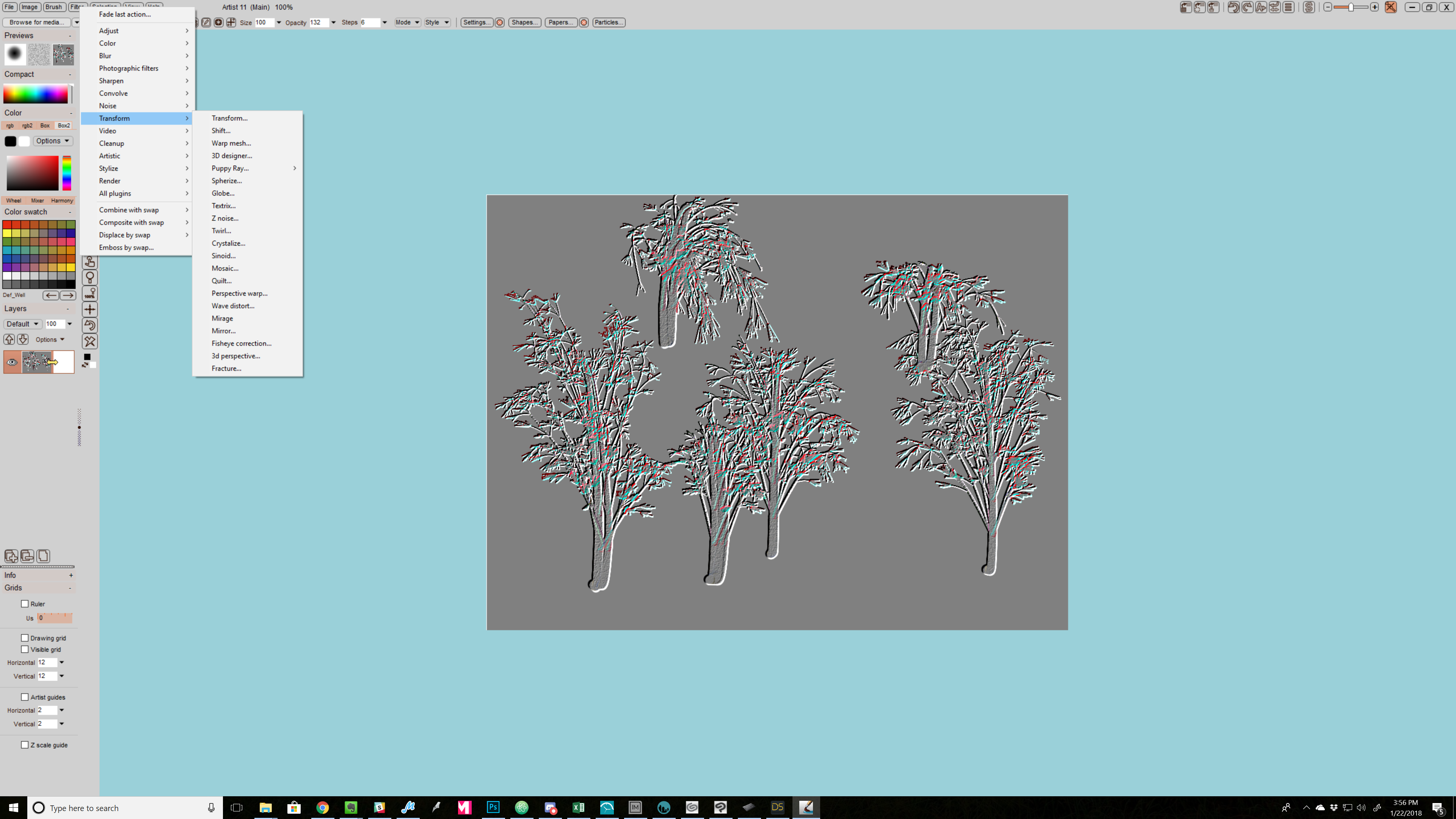Image resolution: width=1456 pixels, height=819 pixels.
Task: Click Browse for media button
Action: click(36, 22)
